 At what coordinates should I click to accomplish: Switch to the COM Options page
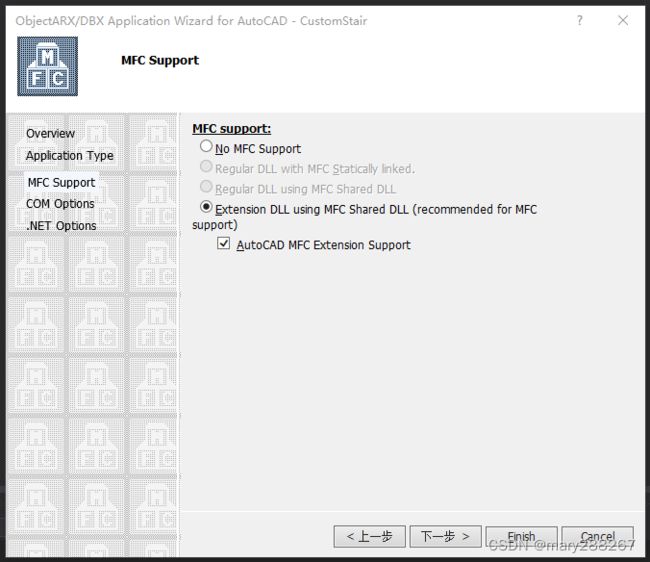coord(60,204)
